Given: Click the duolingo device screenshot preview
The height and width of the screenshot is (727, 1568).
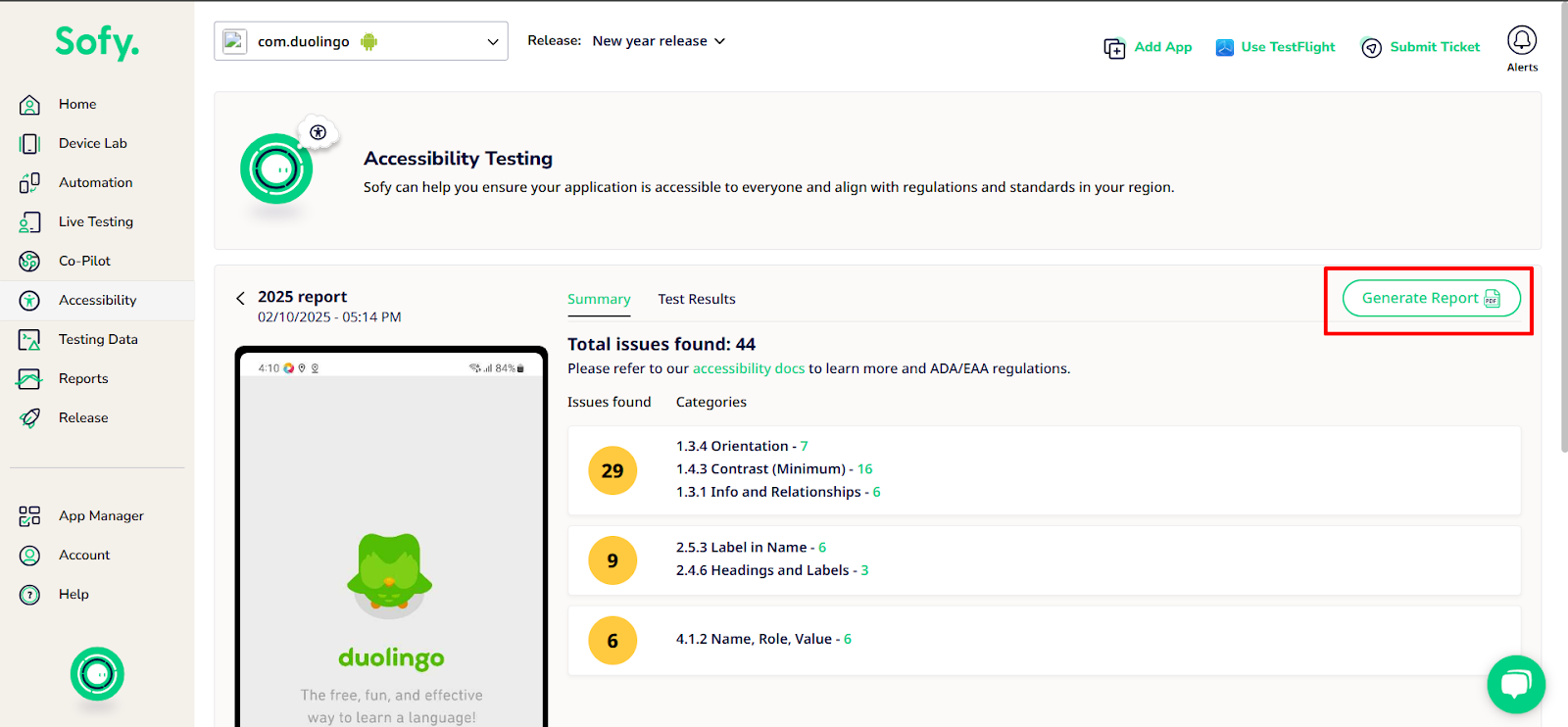Looking at the screenshot, I should (391, 537).
